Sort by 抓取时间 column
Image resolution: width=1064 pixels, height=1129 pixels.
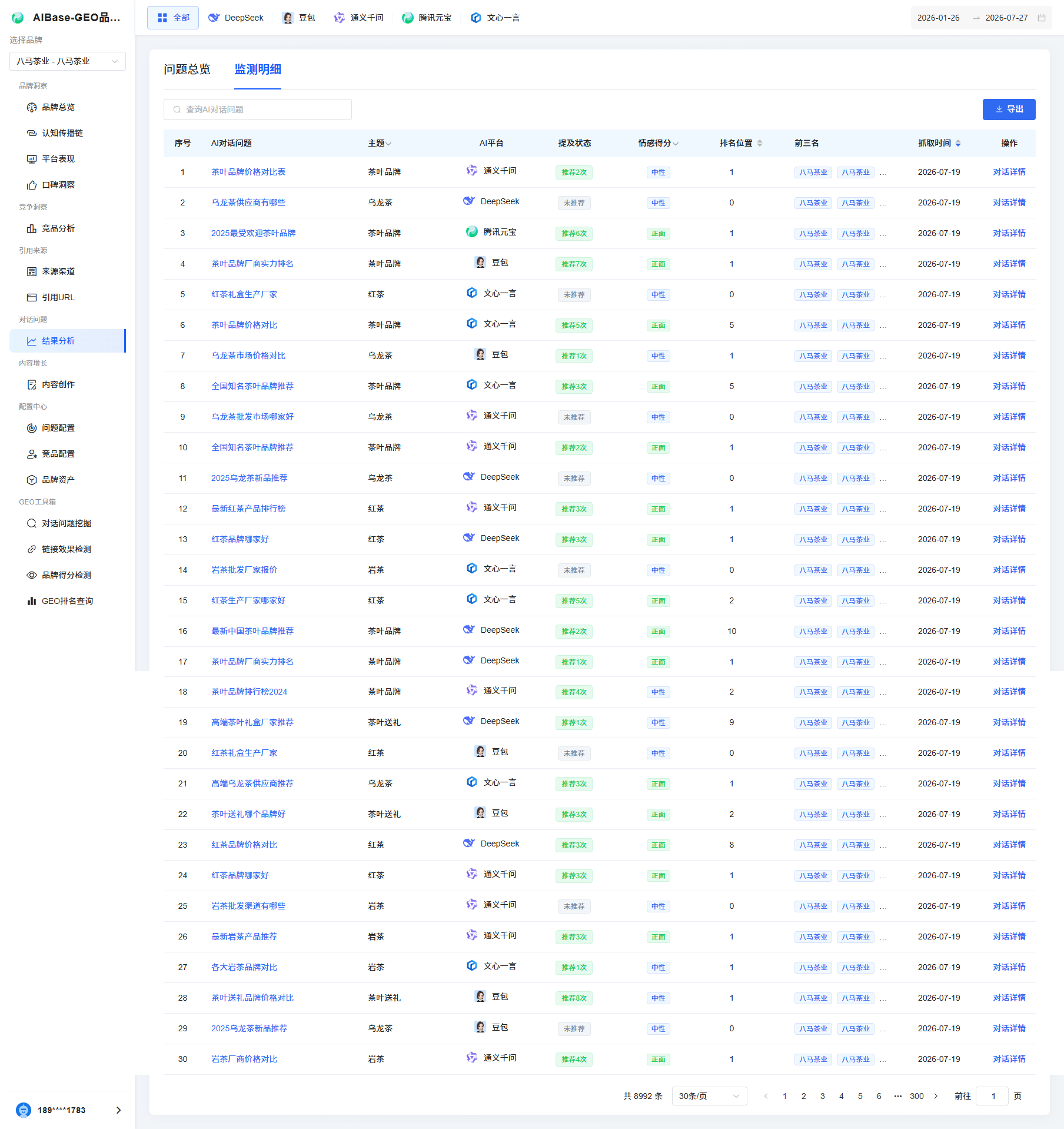(x=958, y=143)
